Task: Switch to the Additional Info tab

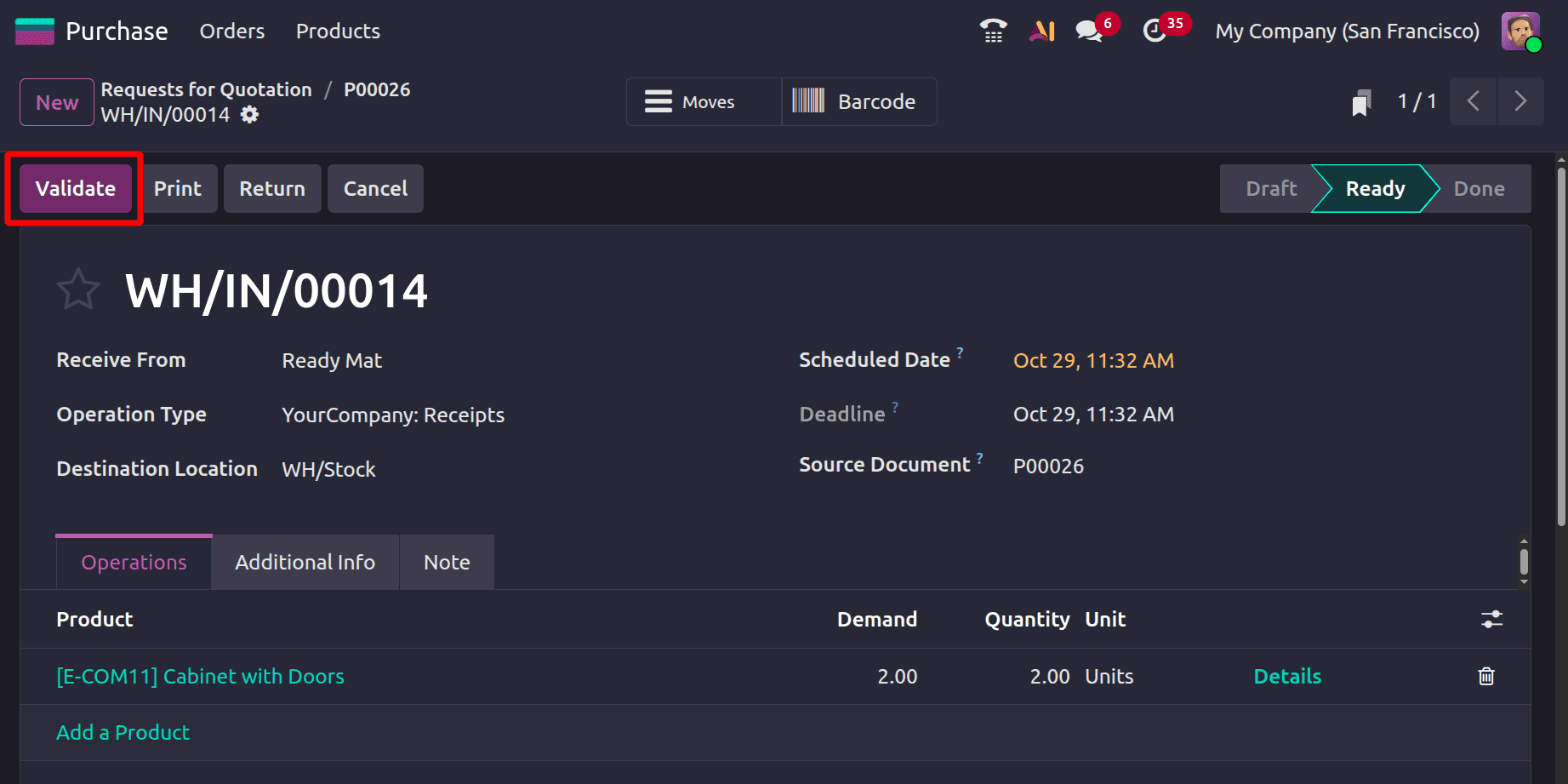Action: click(x=305, y=562)
